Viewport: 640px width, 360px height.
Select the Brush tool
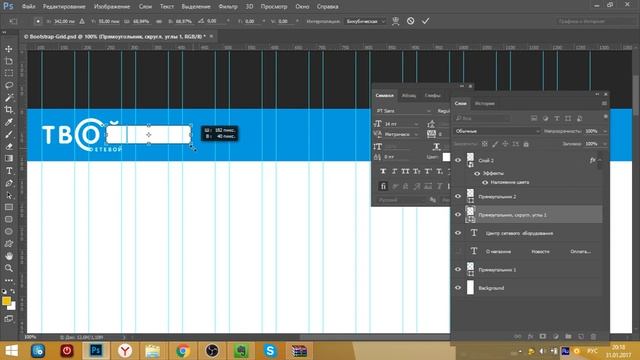9,134
